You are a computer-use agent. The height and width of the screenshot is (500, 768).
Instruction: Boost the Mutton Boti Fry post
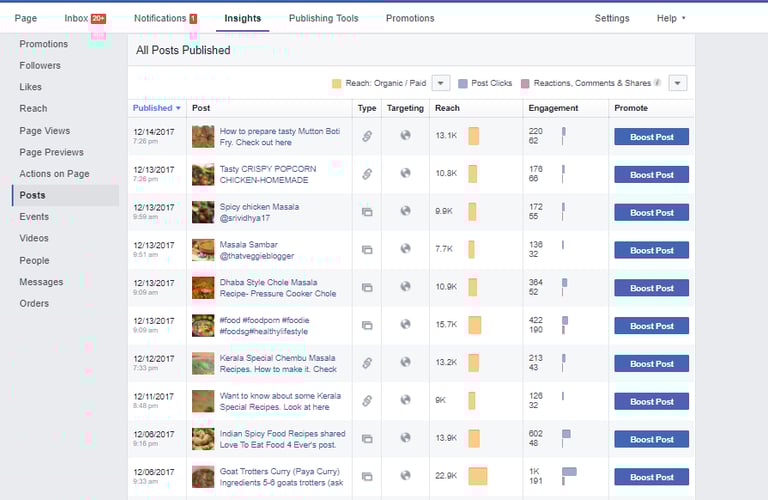[651, 137]
